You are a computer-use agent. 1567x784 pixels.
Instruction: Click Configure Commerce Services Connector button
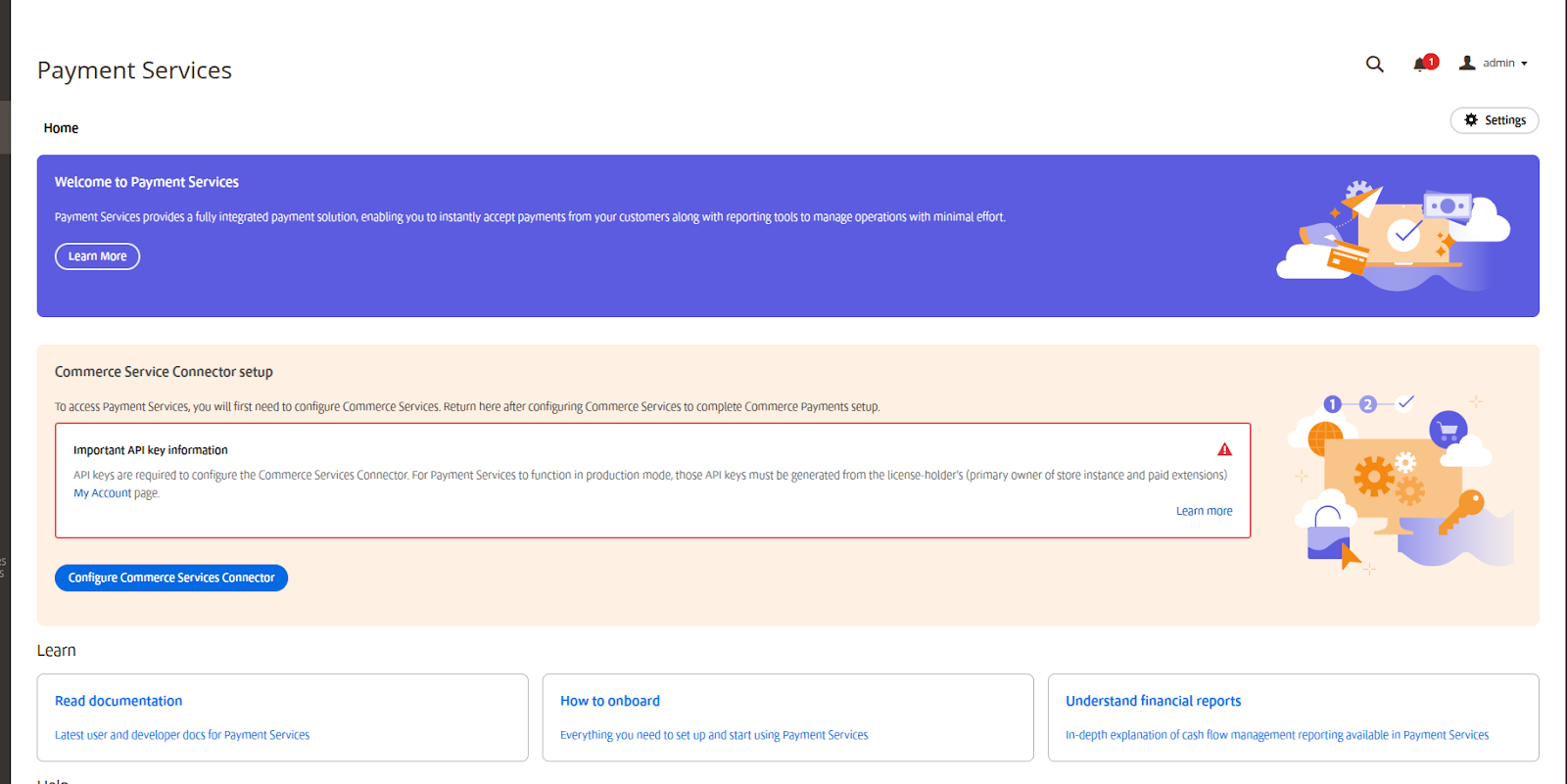171,578
